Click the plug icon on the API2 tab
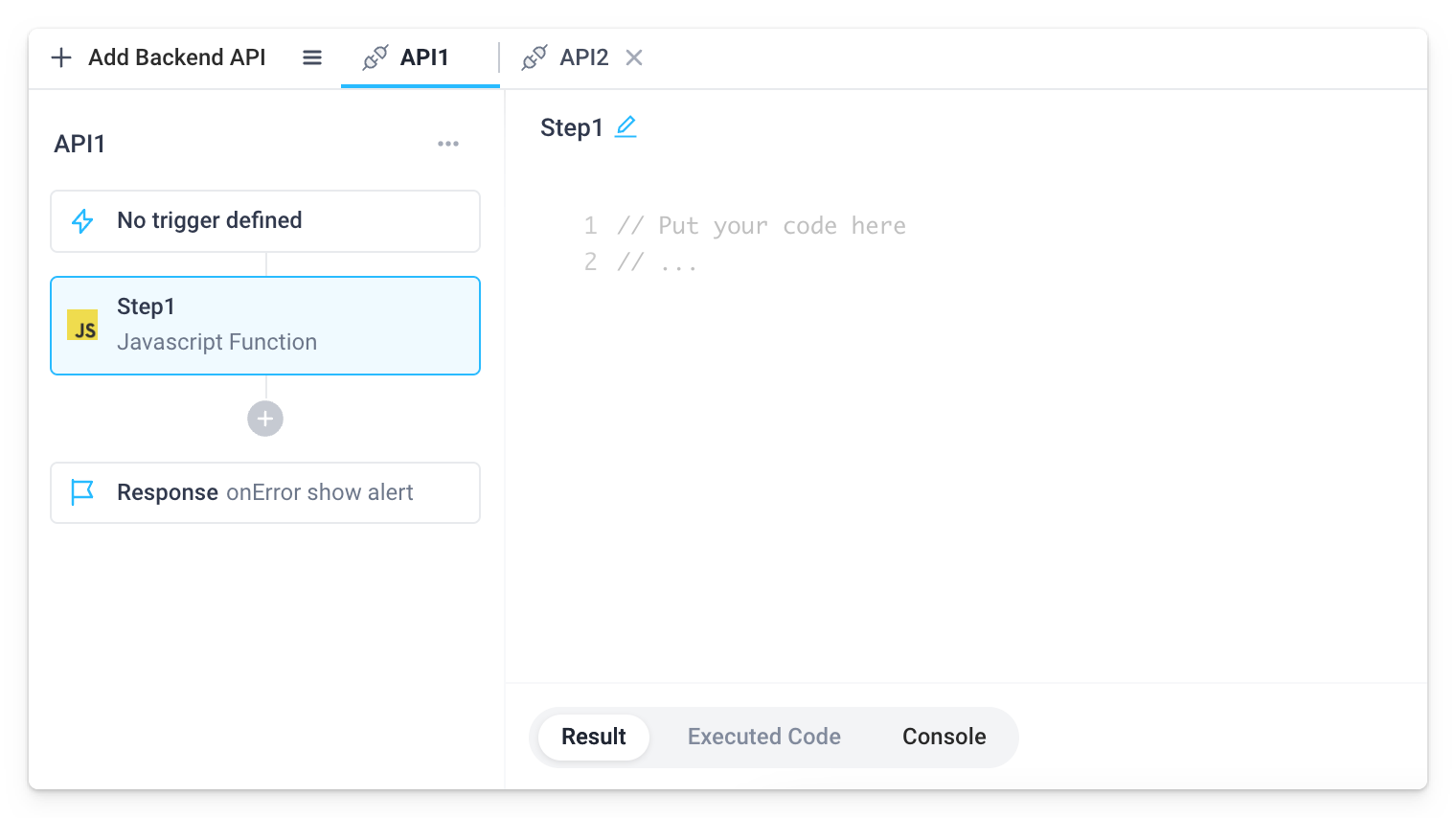 534,57
